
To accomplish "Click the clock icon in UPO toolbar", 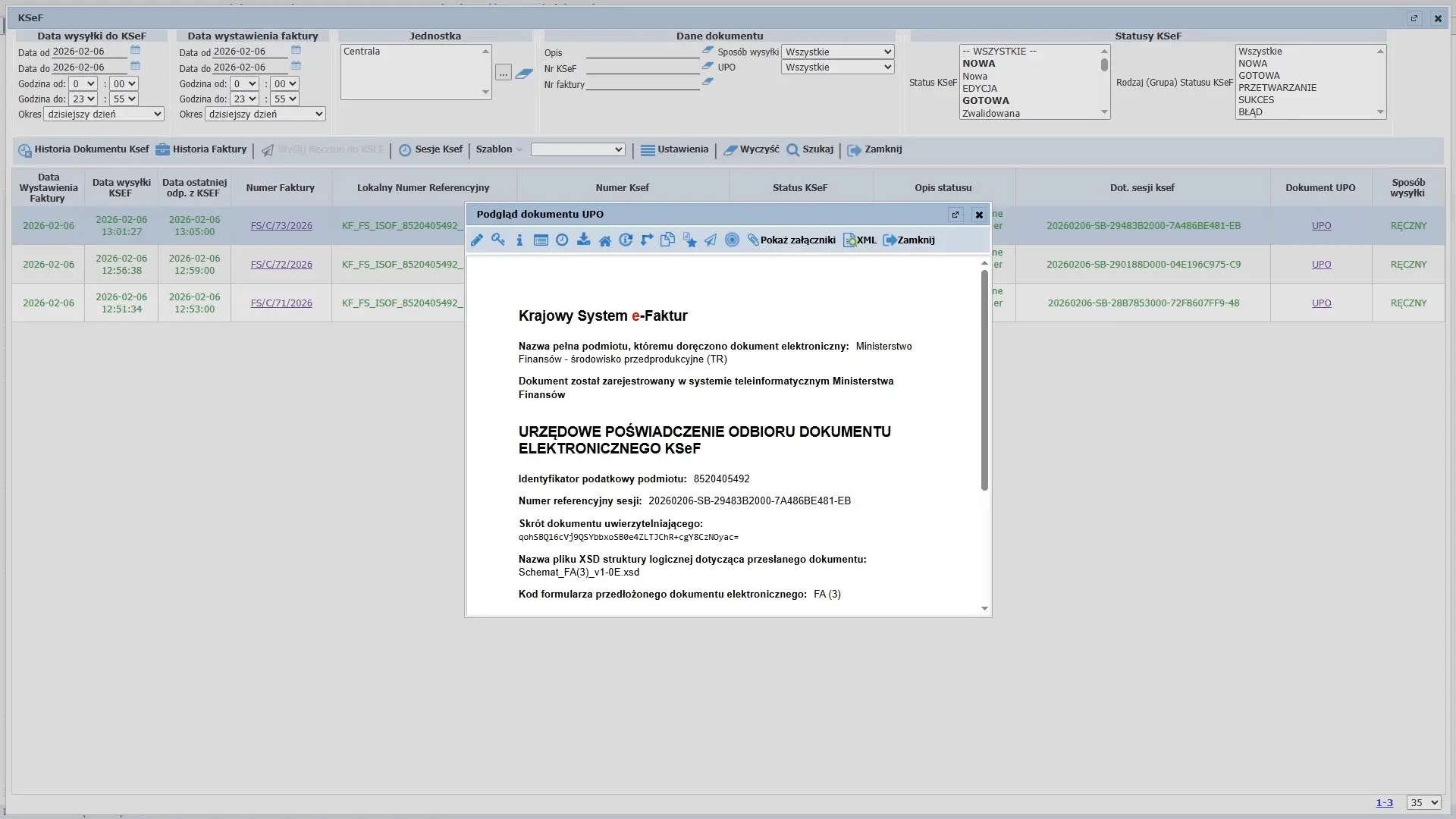I will (x=562, y=240).
